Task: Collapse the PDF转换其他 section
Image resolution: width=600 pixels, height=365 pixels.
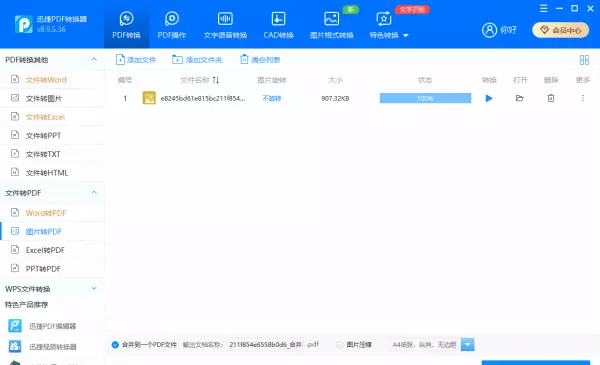Action: [94, 59]
